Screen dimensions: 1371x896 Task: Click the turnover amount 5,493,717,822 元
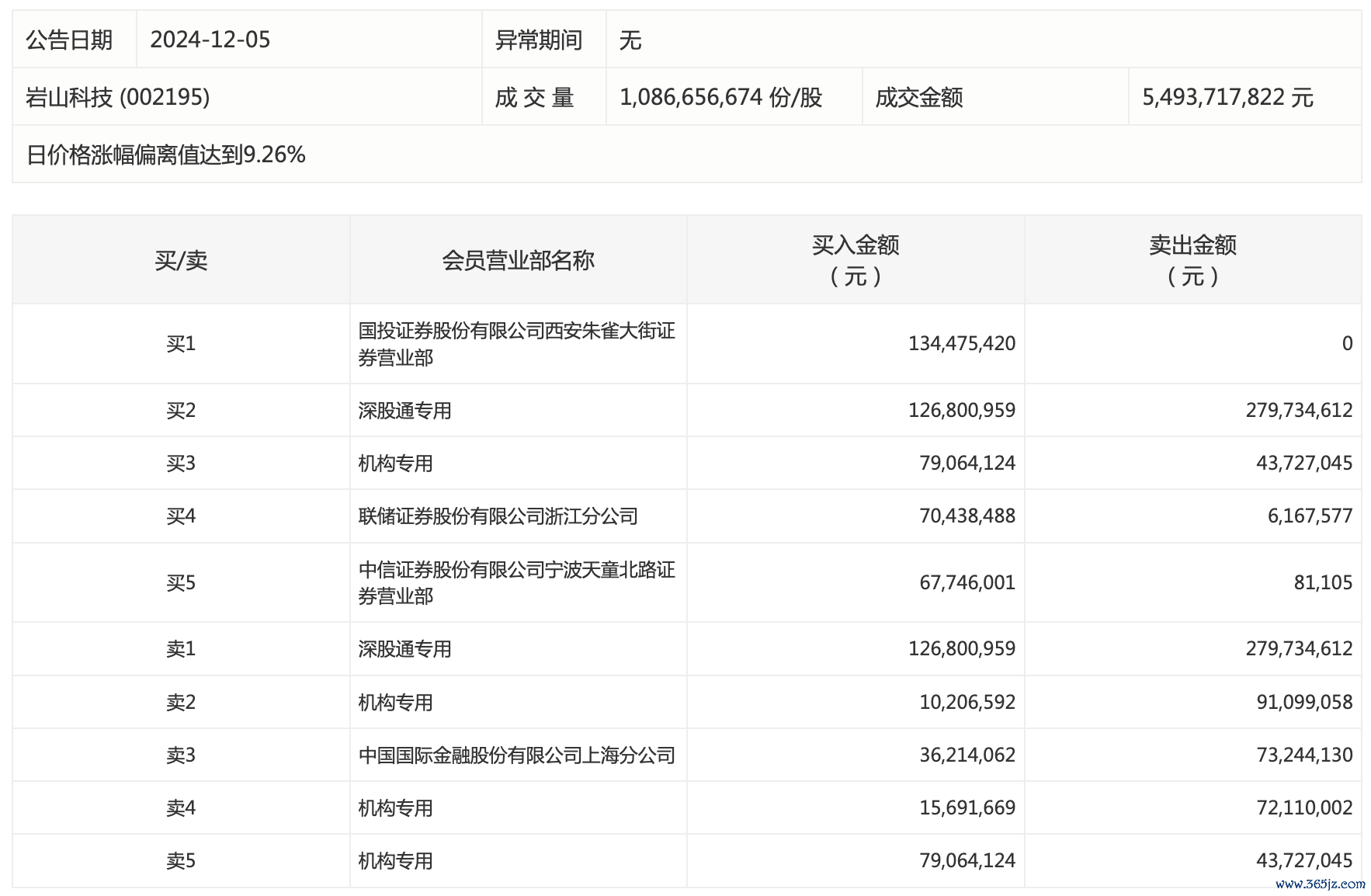tap(1227, 97)
